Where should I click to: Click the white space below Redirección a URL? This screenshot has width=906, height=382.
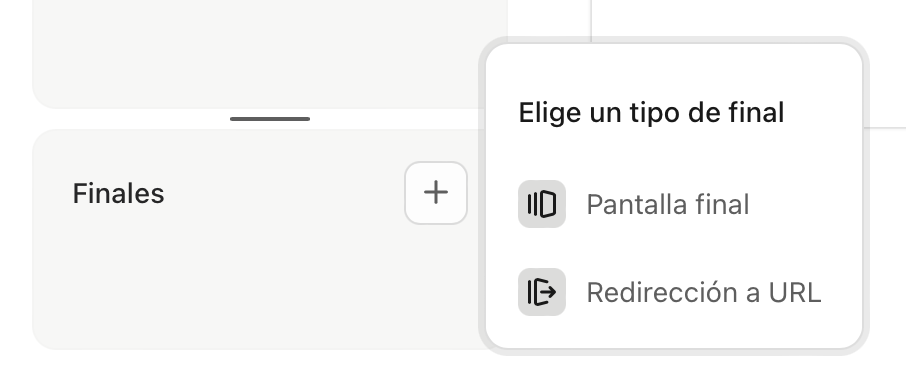coord(674,333)
